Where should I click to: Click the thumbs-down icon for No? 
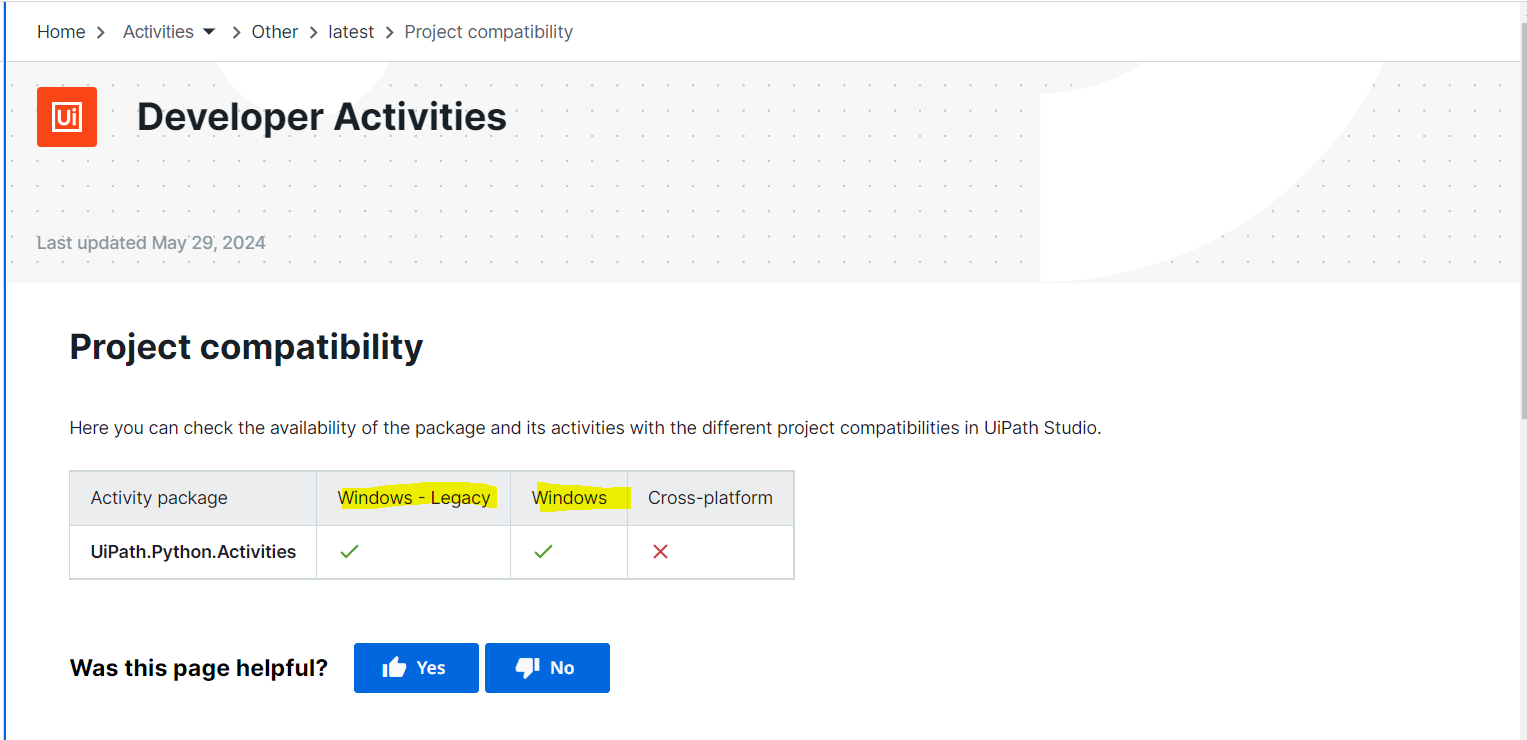point(527,668)
